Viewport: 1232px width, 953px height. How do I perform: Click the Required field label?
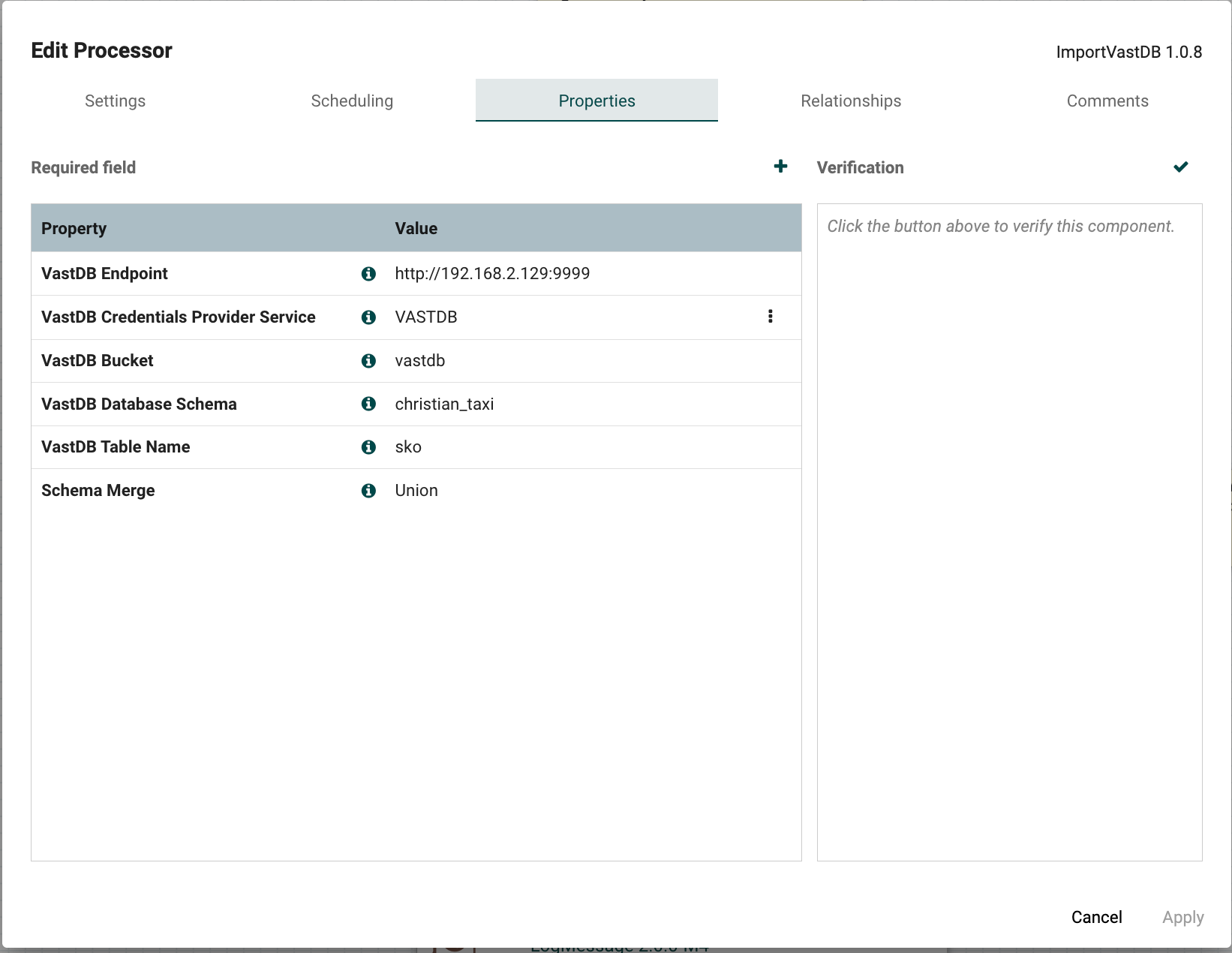coord(83,167)
